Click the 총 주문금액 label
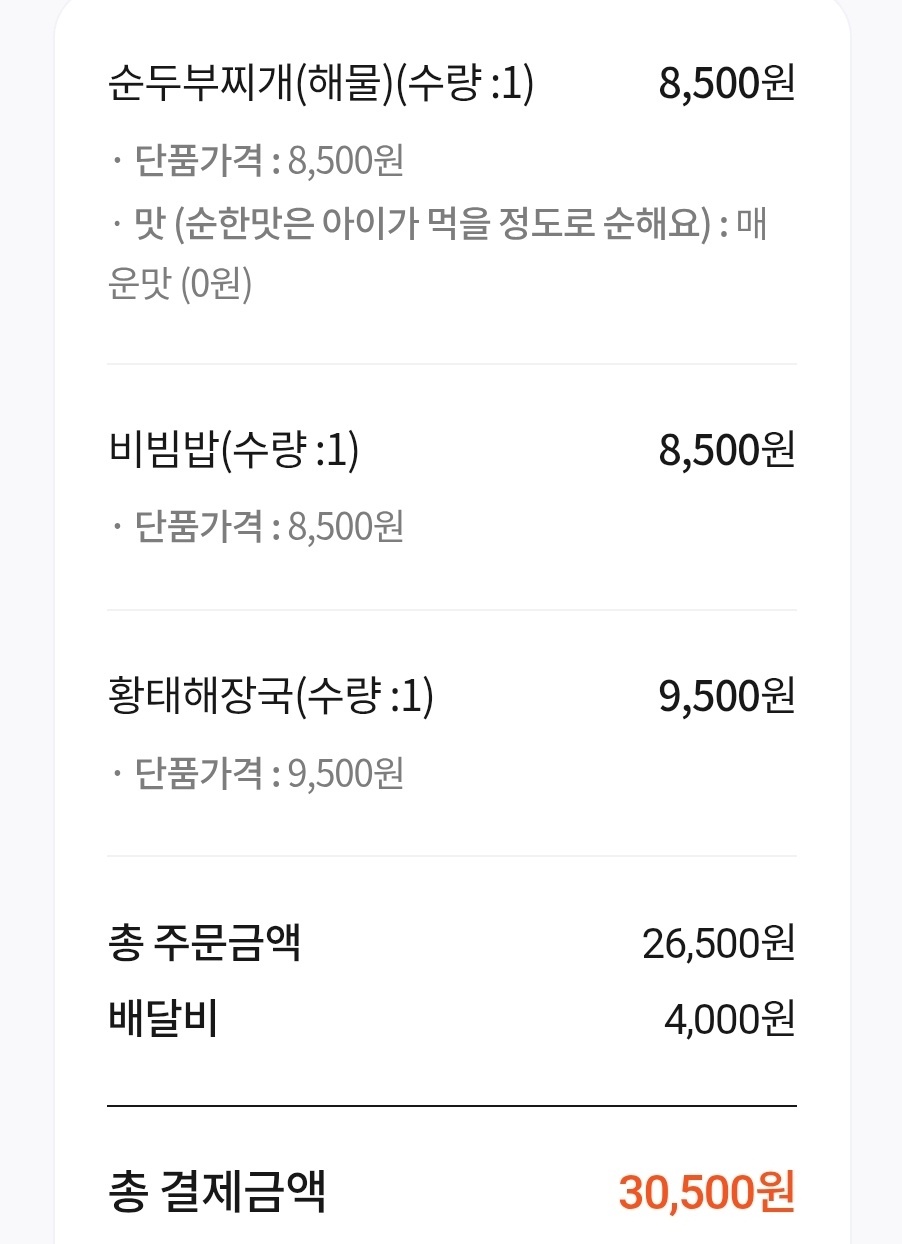The width and height of the screenshot is (902, 1244). 204,943
